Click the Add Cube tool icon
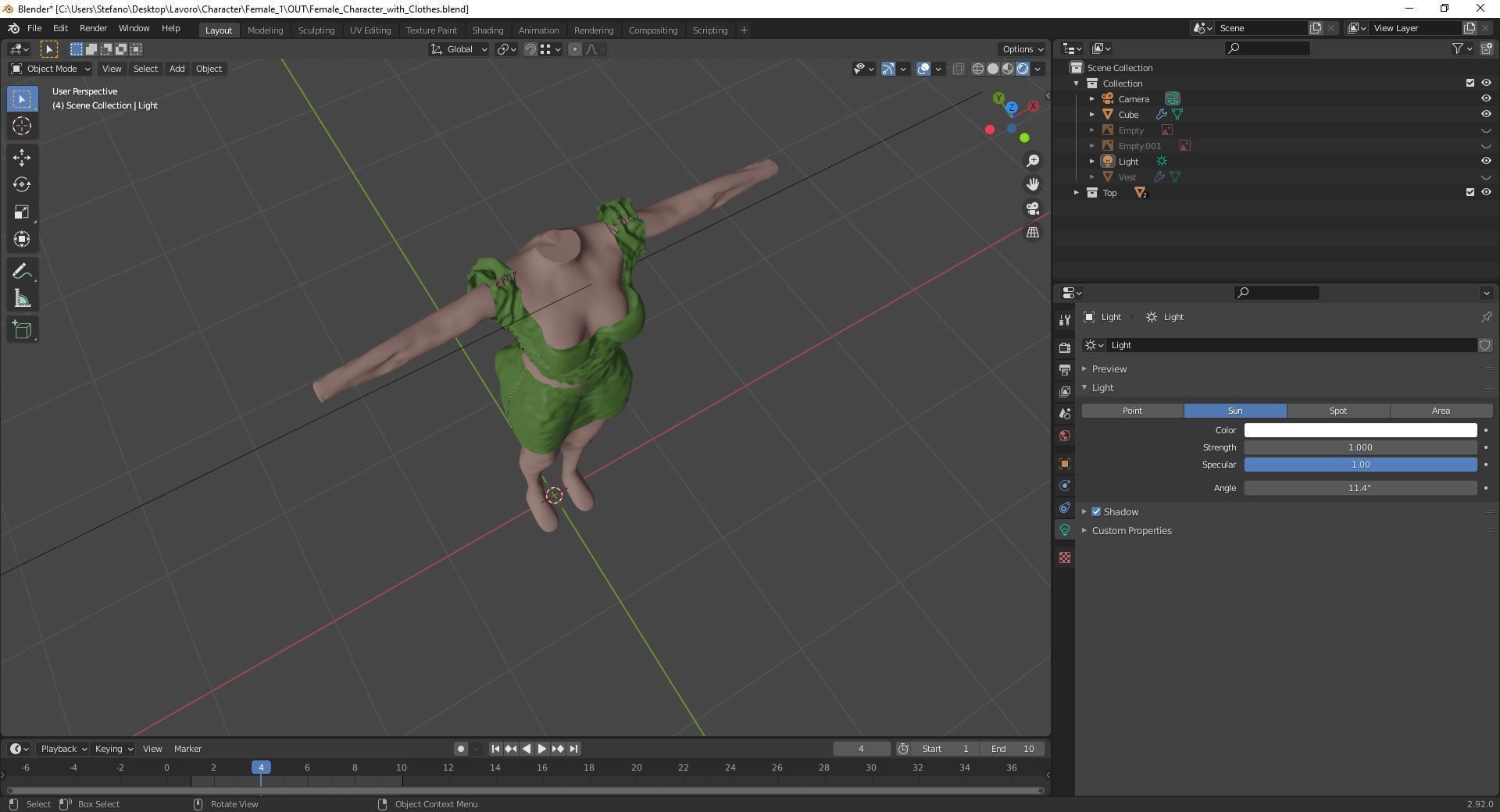This screenshot has height=812, width=1500. [22, 330]
